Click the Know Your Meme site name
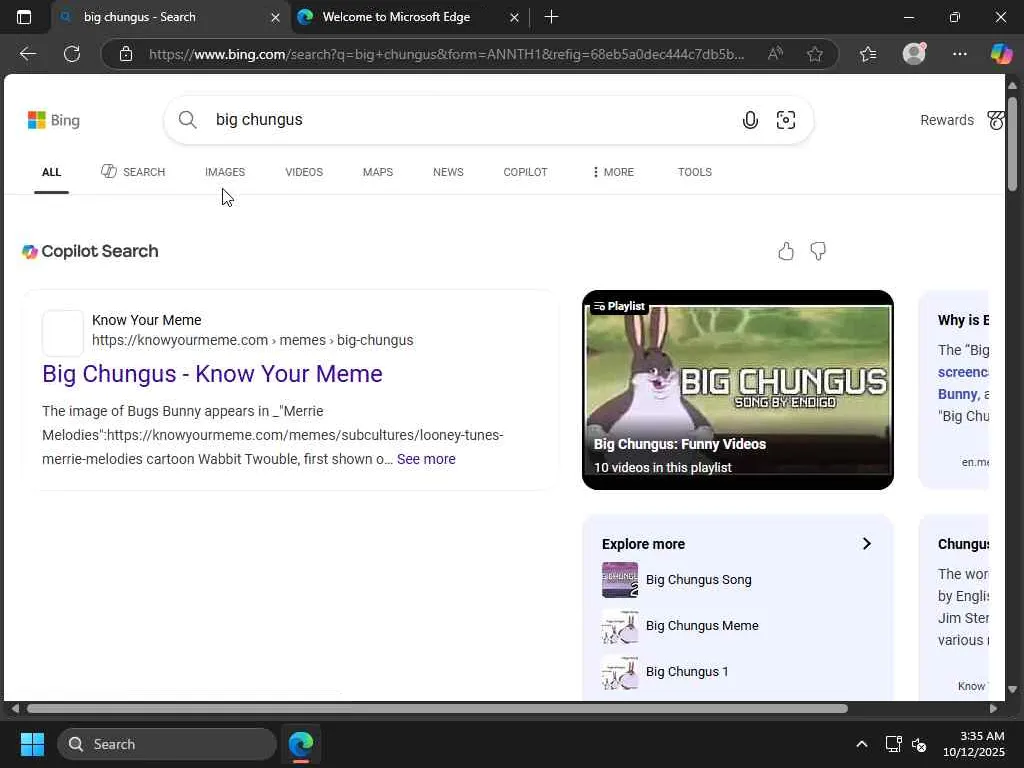This screenshot has height=768, width=1024. [x=146, y=320]
